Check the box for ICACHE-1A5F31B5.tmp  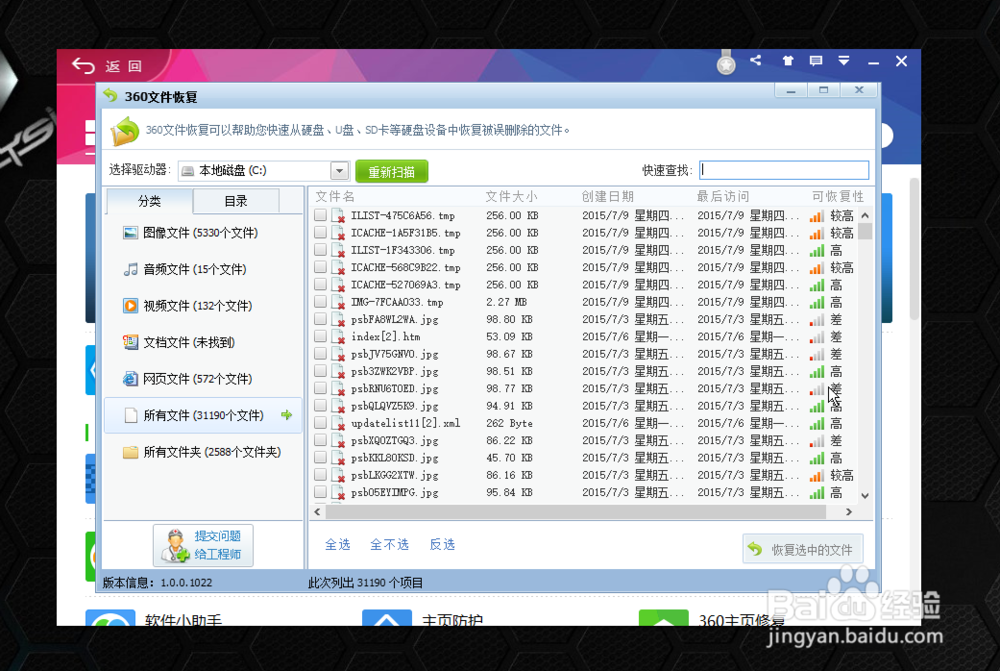pos(320,232)
